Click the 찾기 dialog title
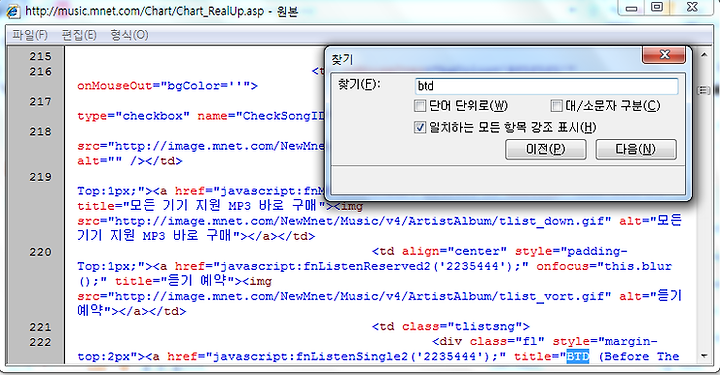 coord(342,59)
